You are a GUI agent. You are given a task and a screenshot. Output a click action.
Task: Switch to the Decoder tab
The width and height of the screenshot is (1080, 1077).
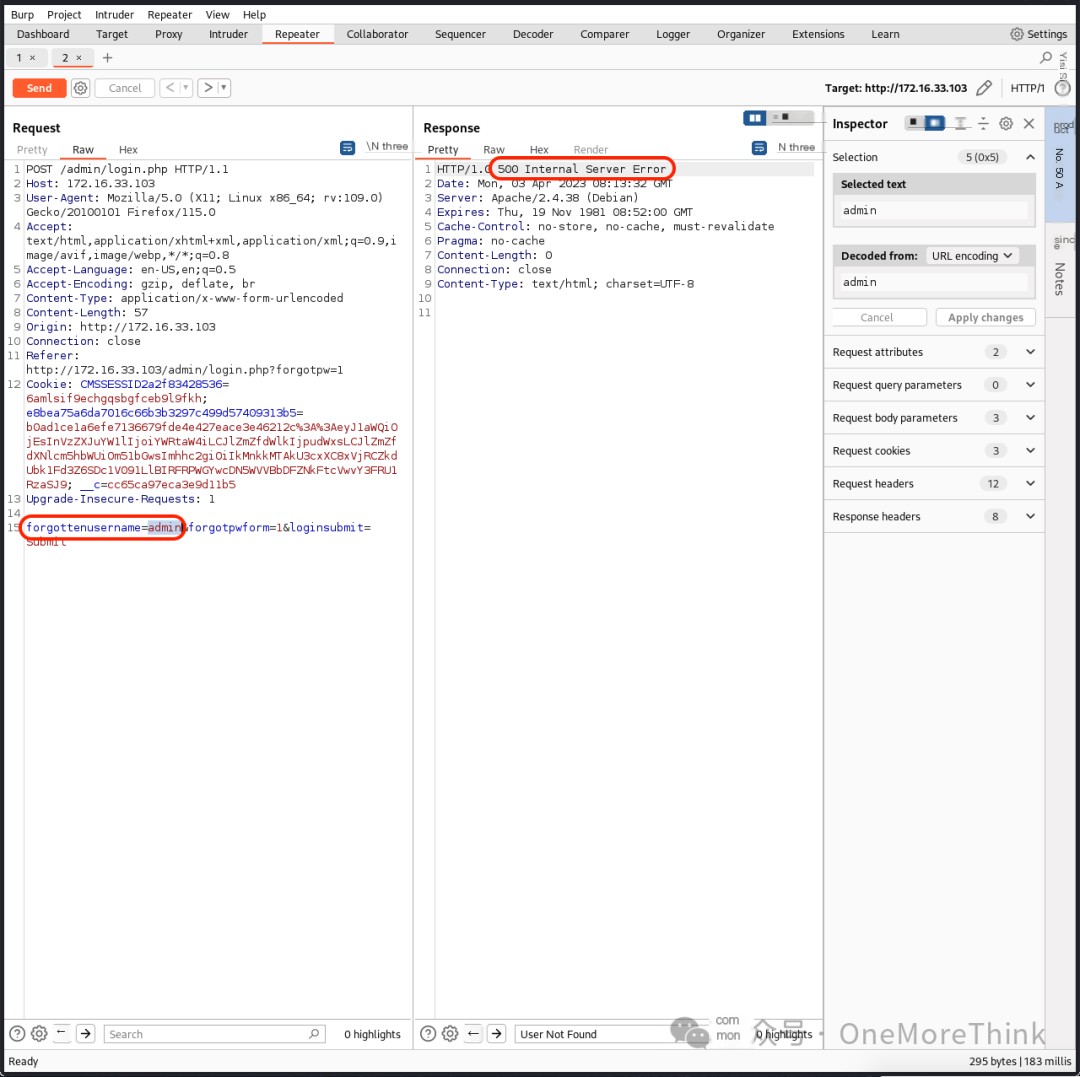pos(533,34)
